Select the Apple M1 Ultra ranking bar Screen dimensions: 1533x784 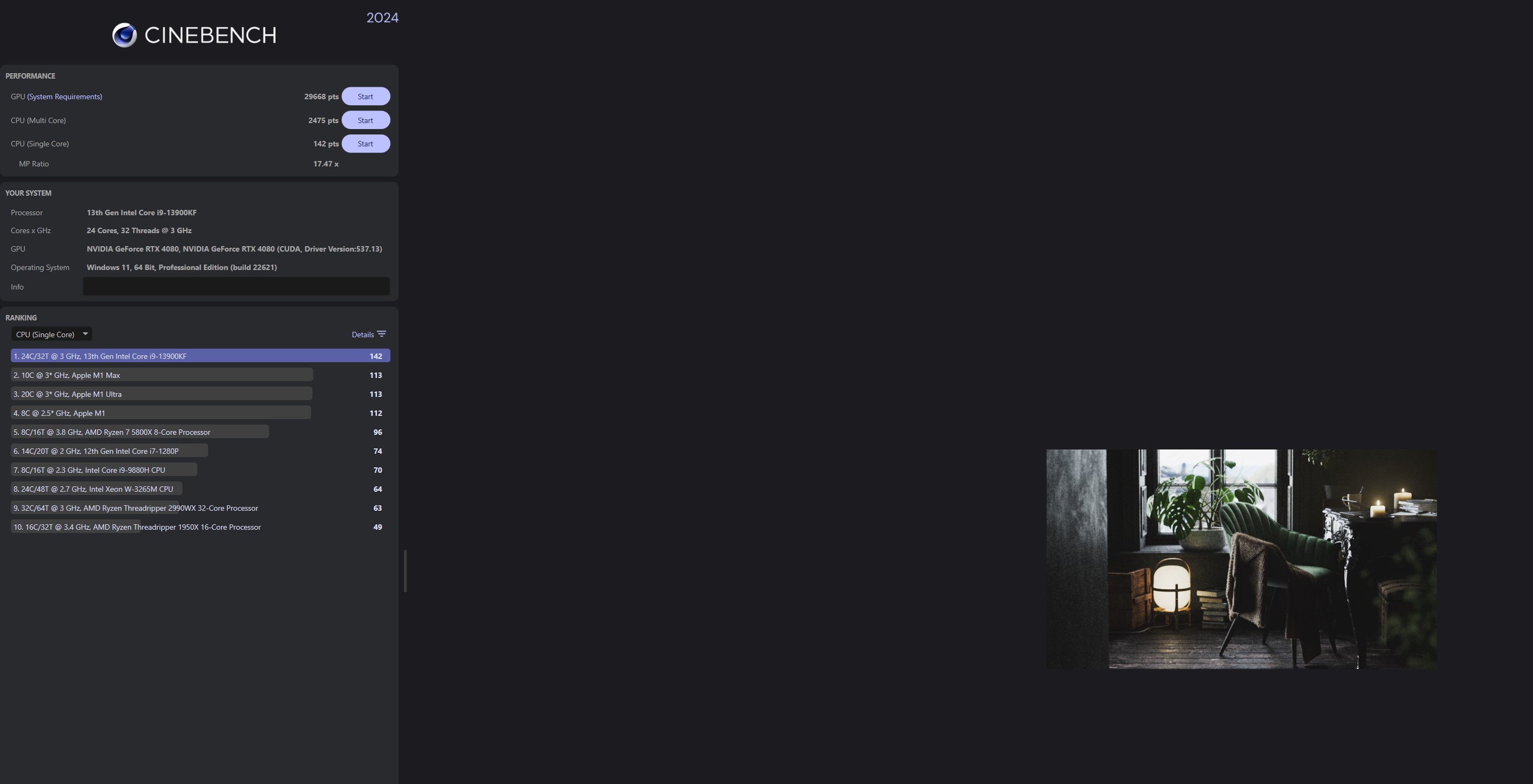tap(162, 394)
